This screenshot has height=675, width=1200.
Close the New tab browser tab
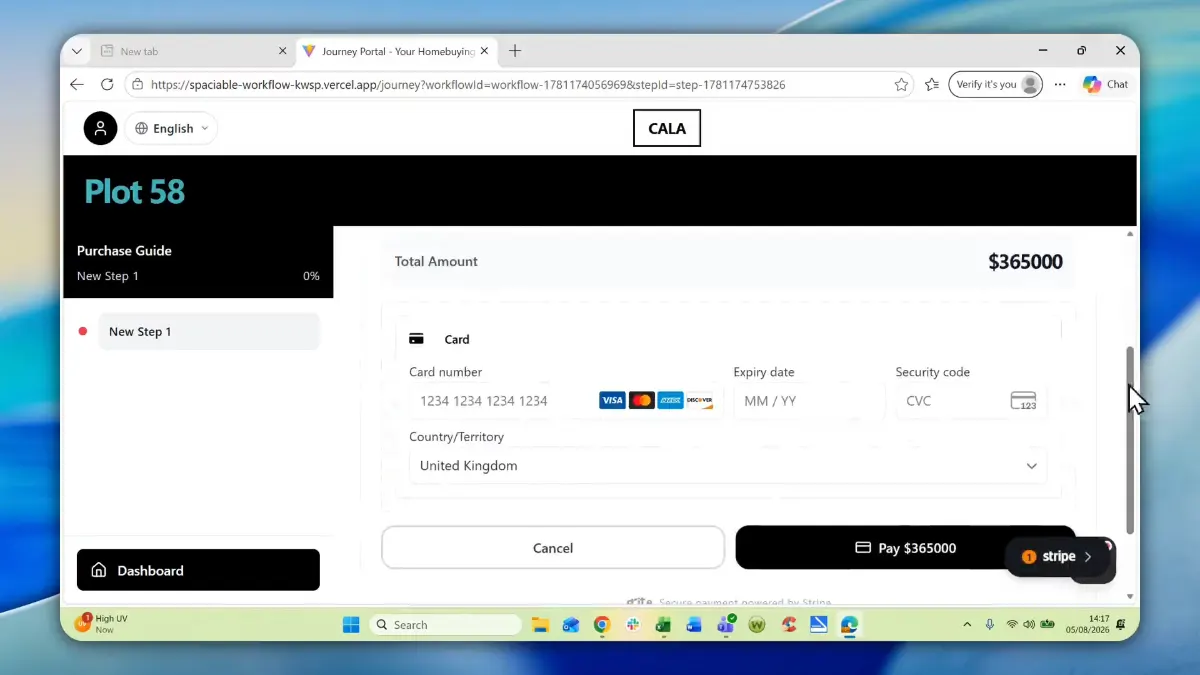pyautogui.click(x=282, y=51)
